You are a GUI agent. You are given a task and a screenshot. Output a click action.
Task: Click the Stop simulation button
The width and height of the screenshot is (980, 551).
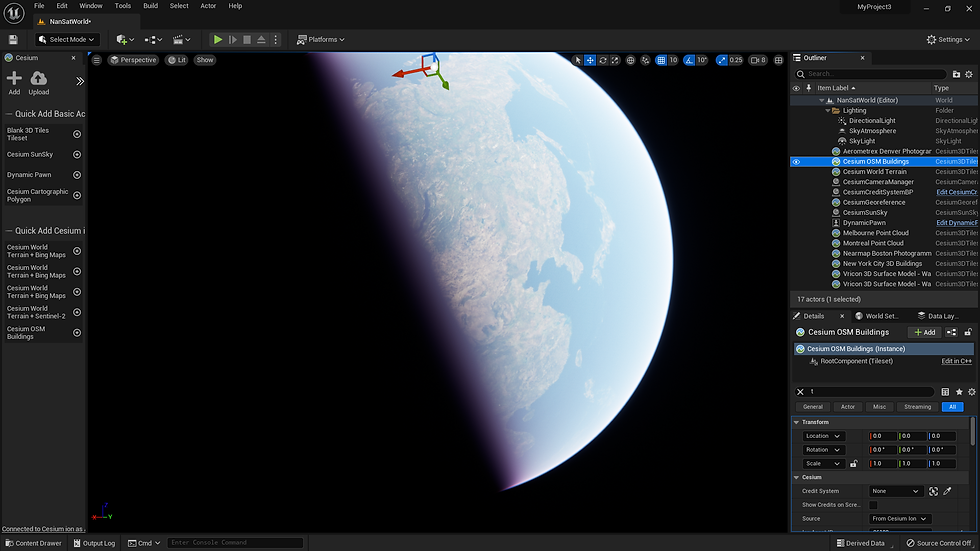click(247, 39)
